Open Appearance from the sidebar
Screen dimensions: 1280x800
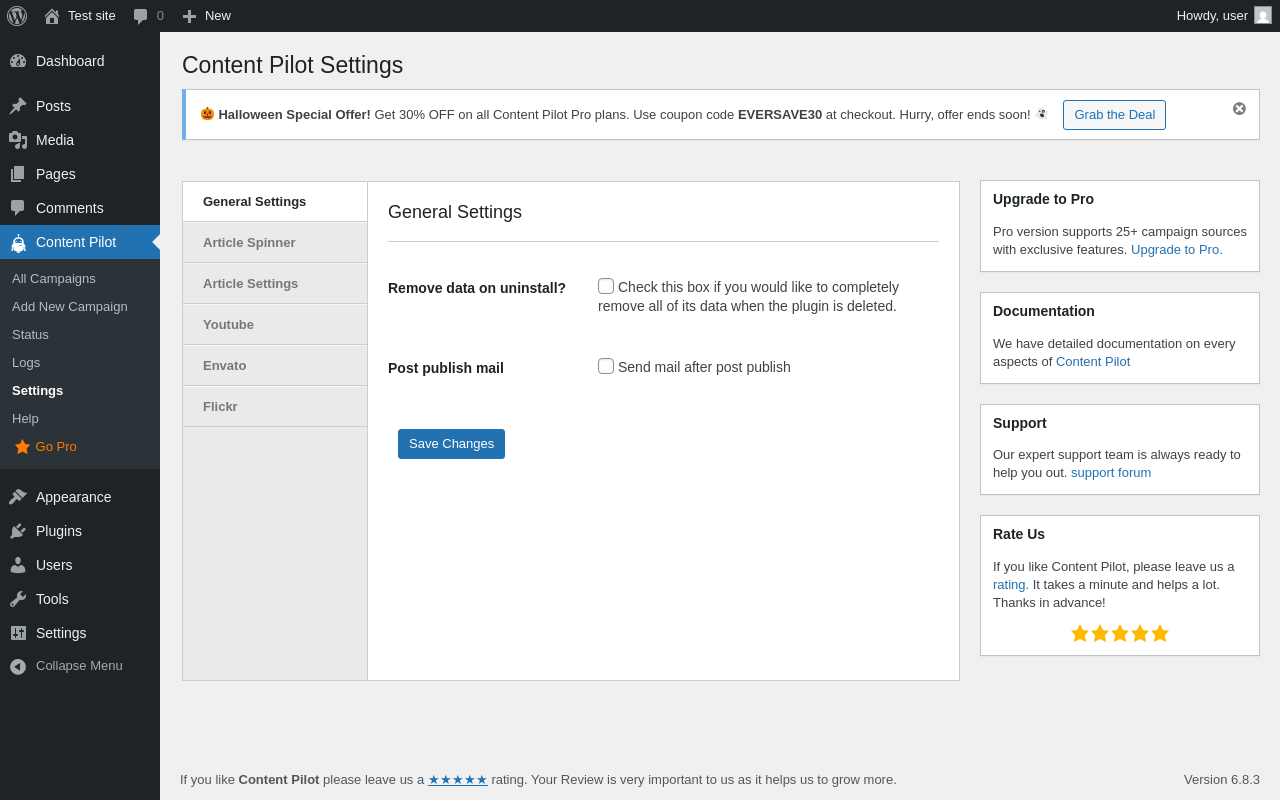point(73,497)
